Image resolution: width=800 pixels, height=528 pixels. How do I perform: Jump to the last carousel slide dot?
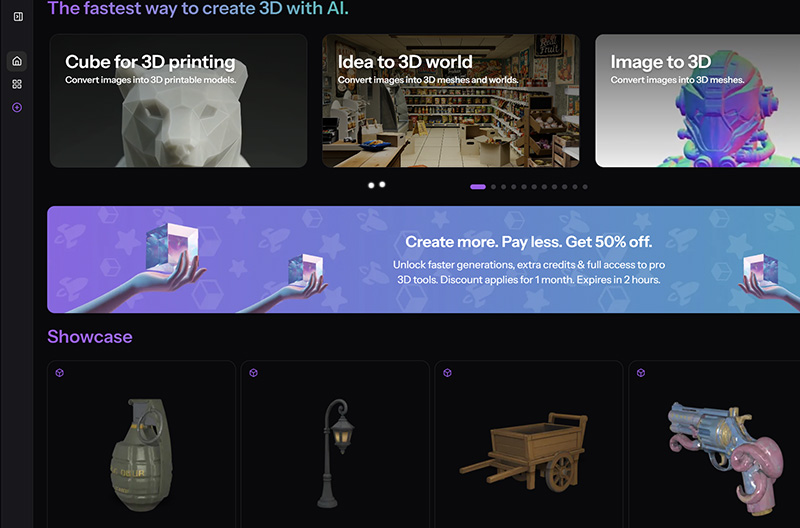tap(585, 187)
